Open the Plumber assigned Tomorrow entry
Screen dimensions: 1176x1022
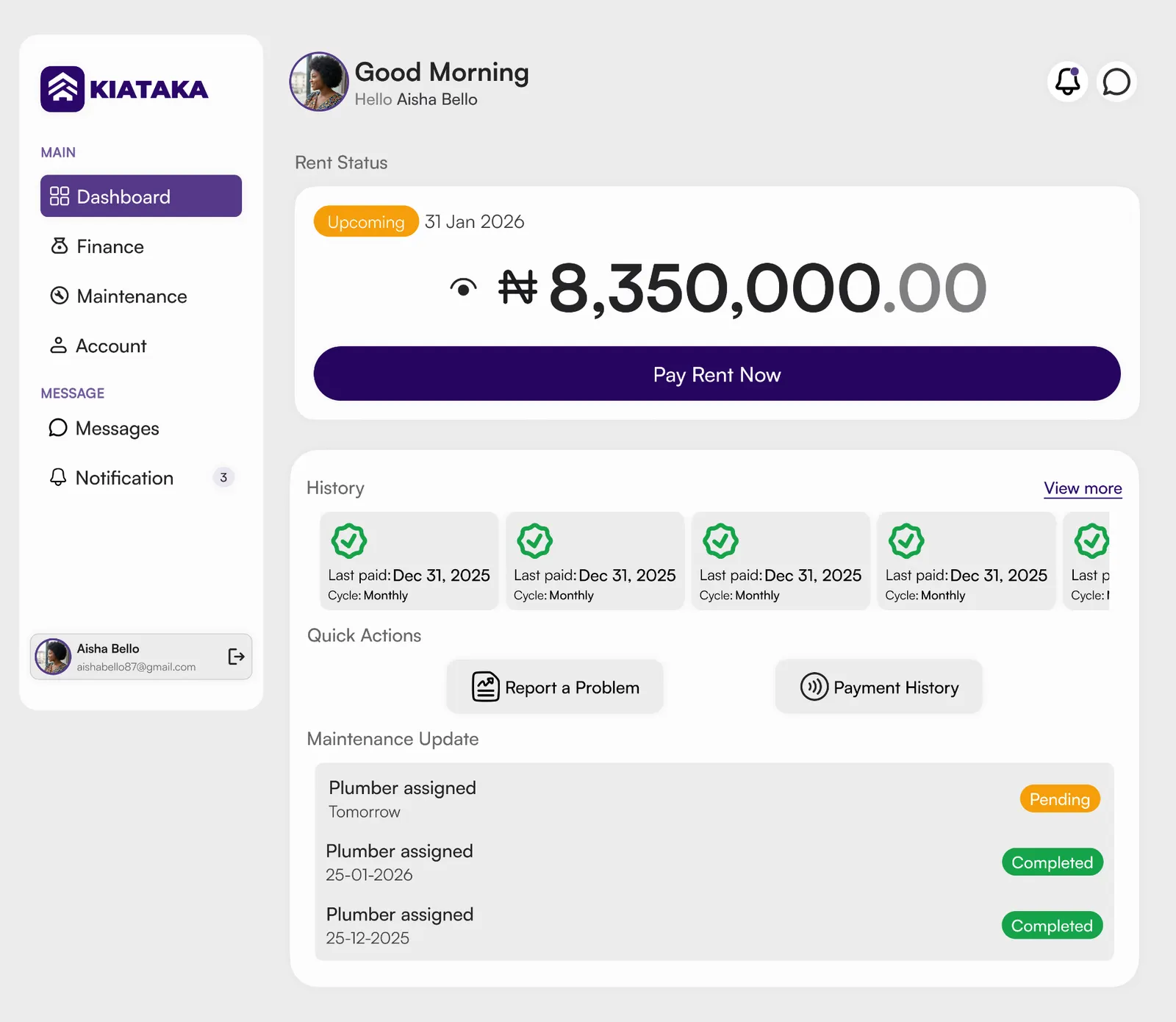(714, 799)
